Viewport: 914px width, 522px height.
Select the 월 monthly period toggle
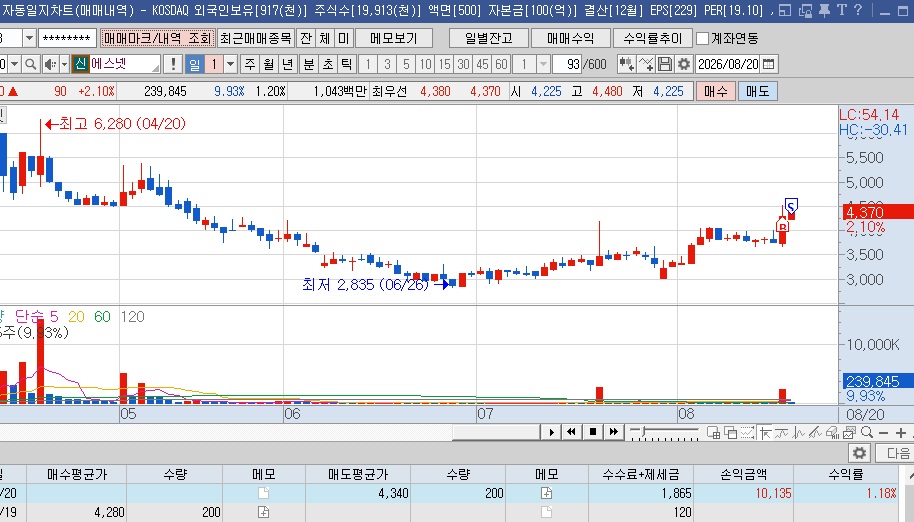pyautogui.click(x=269, y=64)
